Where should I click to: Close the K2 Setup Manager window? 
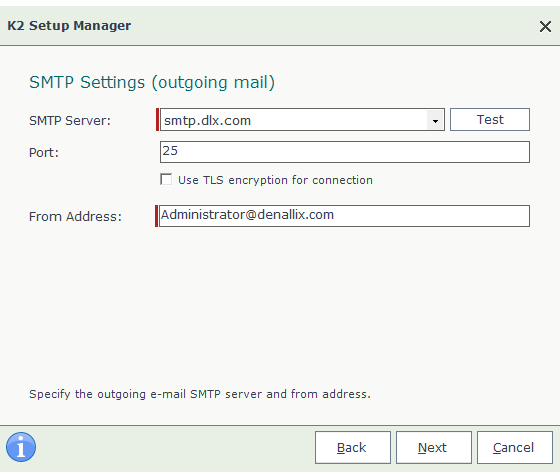pyautogui.click(x=545, y=26)
